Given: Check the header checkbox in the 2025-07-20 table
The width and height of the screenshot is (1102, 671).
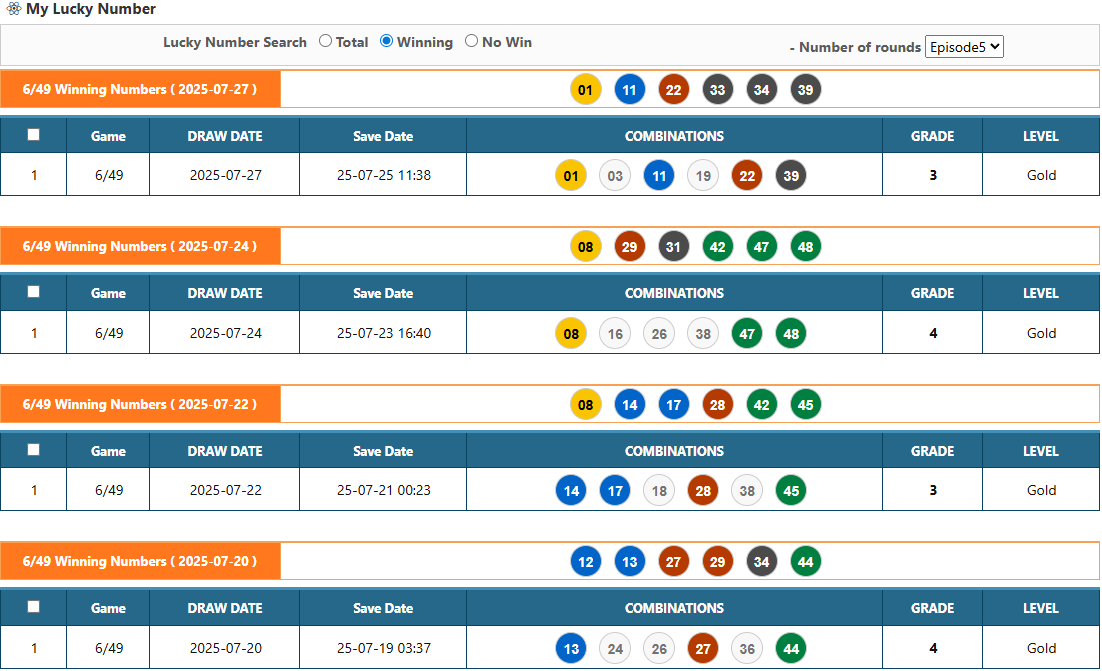Looking at the screenshot, I should click(34, 607).
